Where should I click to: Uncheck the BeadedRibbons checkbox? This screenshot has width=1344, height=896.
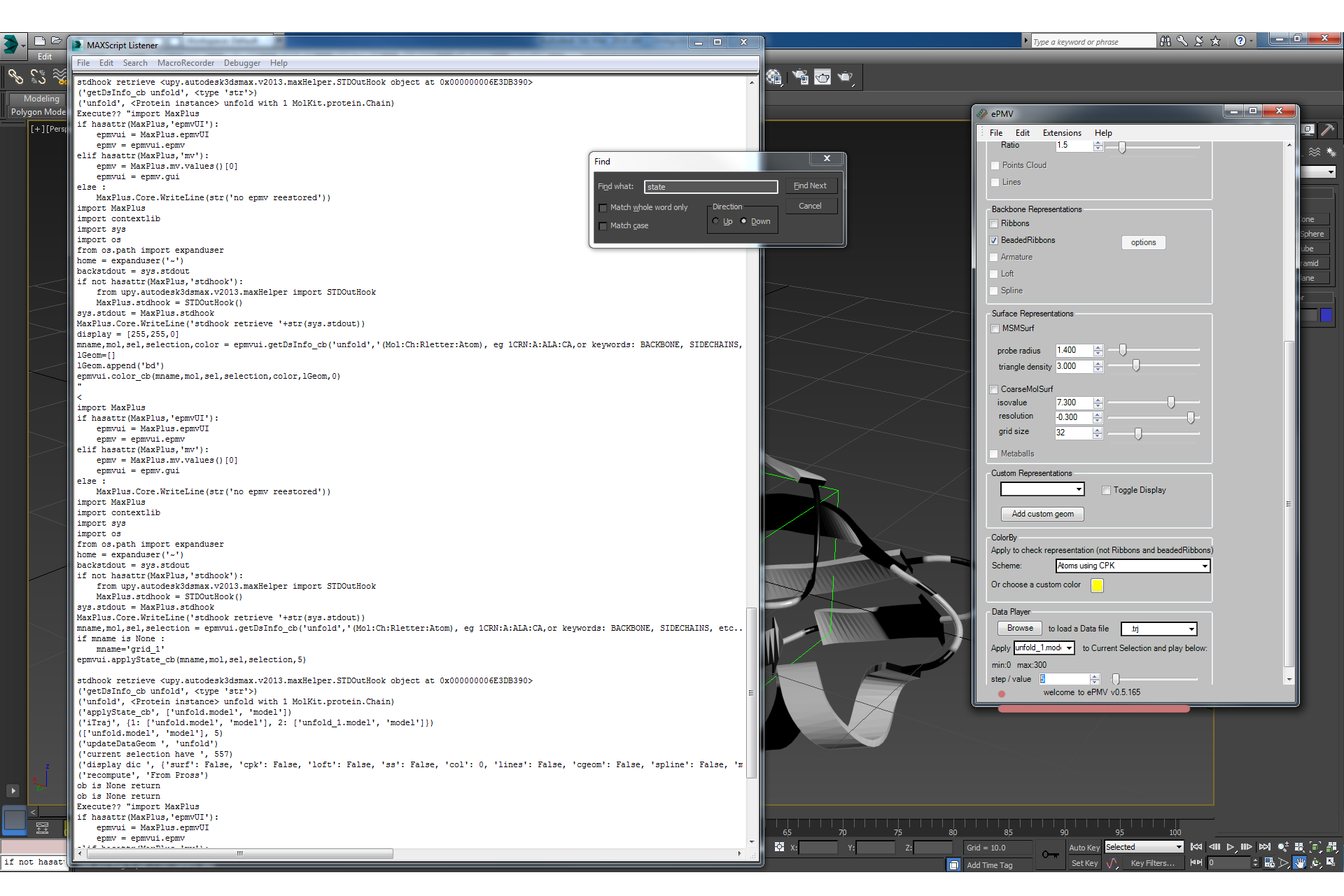point(993,240)
